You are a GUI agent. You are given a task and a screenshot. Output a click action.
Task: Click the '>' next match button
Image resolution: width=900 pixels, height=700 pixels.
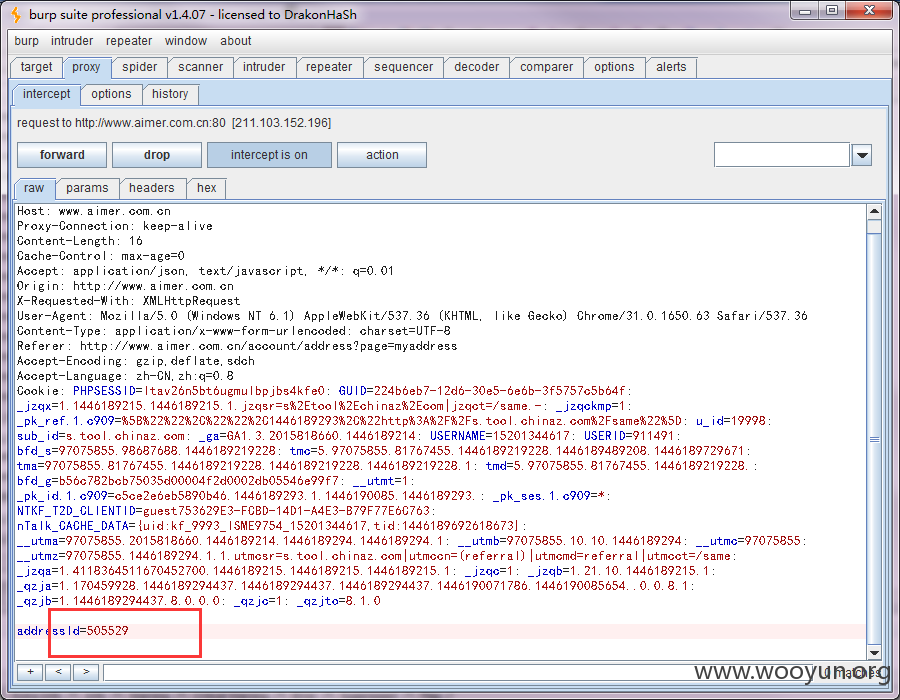pyautogui.click(x=86, y=672)
